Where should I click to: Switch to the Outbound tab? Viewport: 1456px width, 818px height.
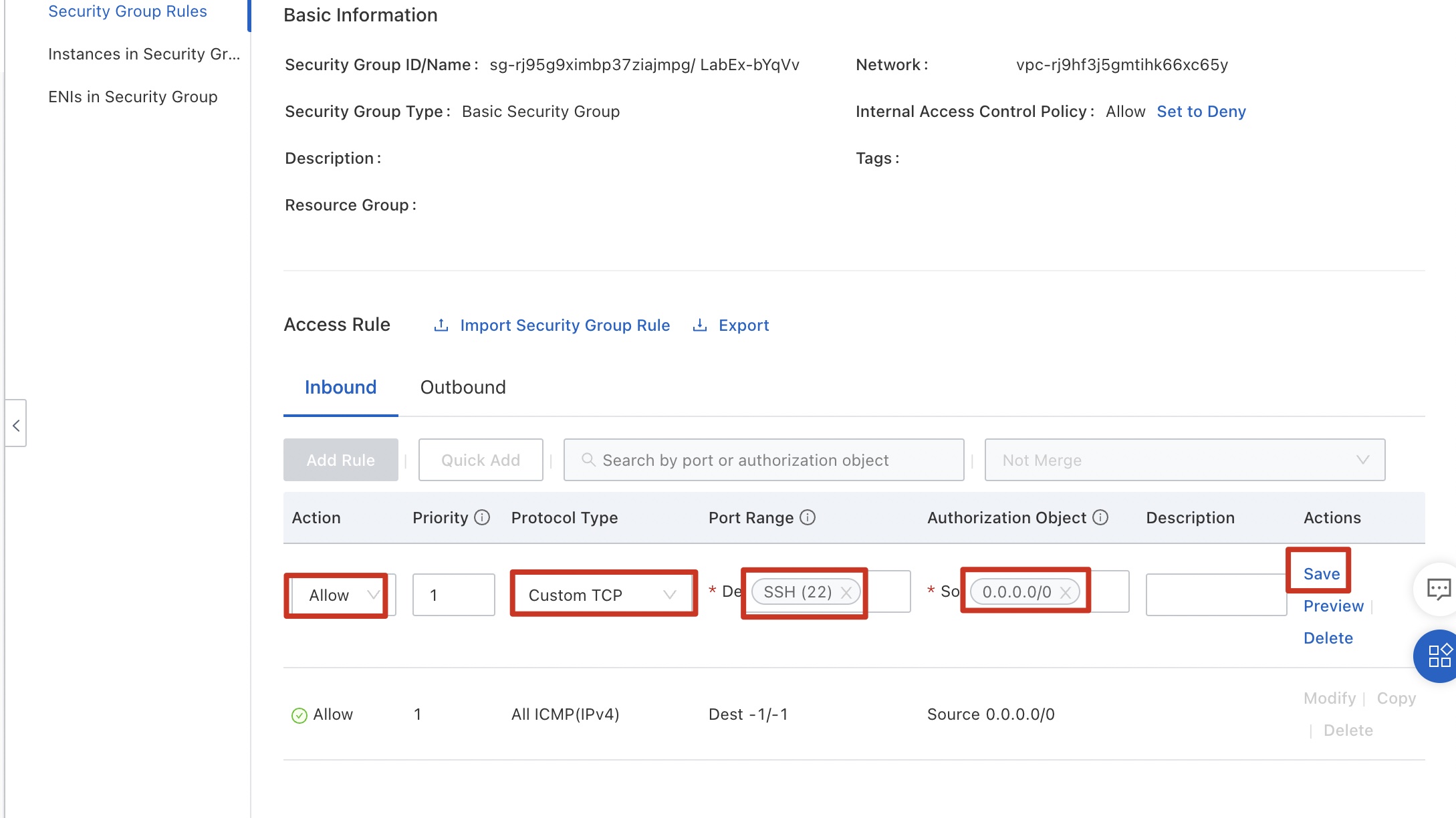point(463,388)
